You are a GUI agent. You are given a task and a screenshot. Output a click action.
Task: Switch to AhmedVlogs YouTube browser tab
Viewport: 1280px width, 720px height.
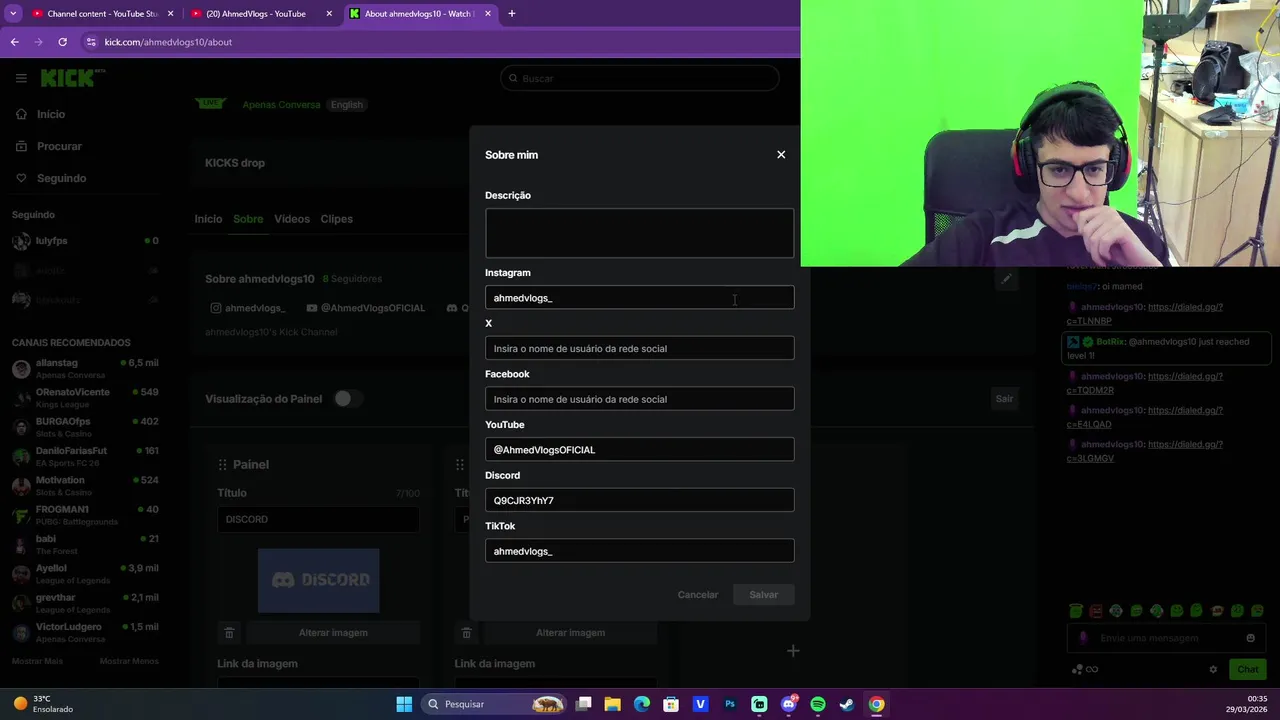pyautogui.click(x=255, y=14)
